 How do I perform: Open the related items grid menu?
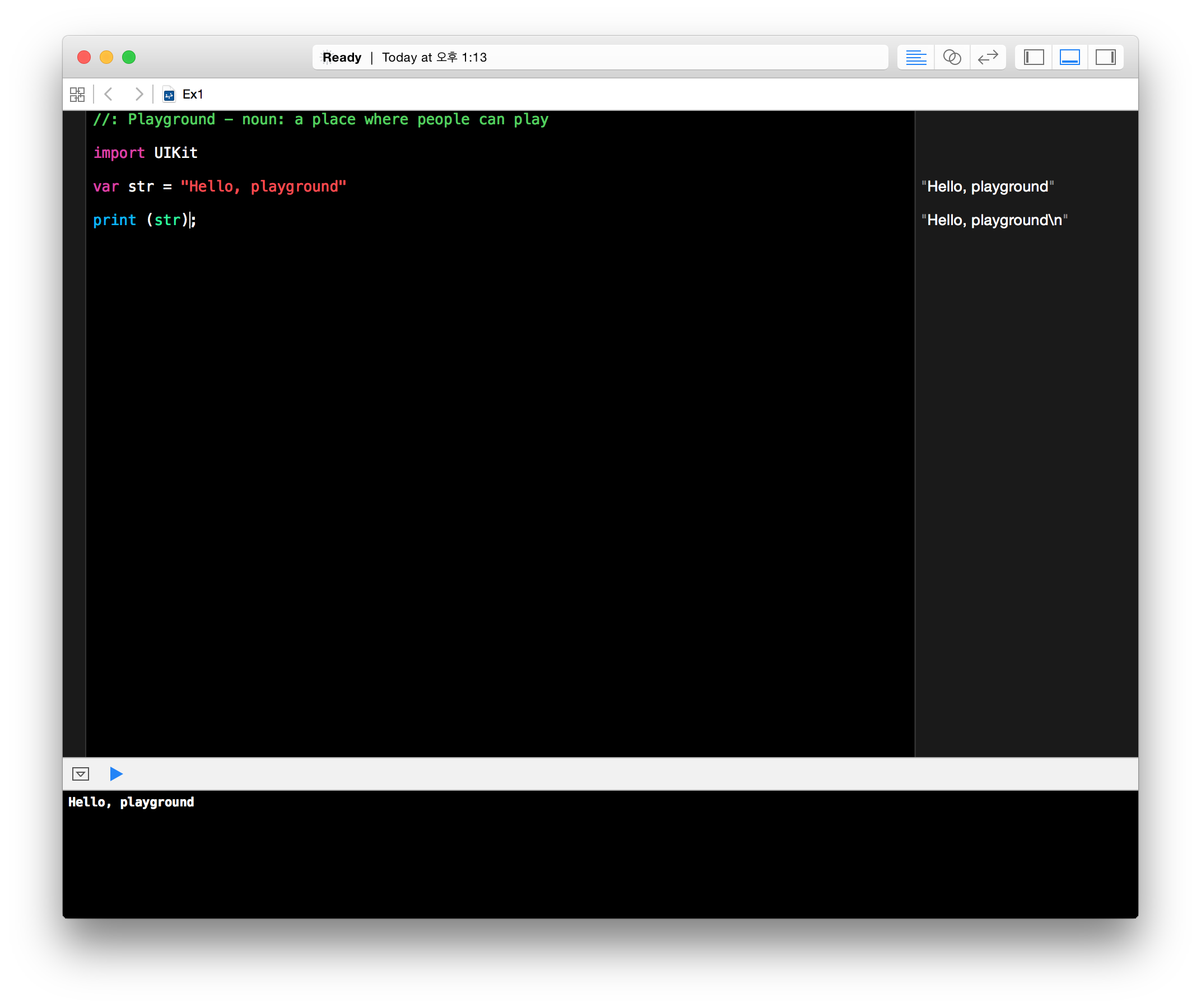click(77, 94)
